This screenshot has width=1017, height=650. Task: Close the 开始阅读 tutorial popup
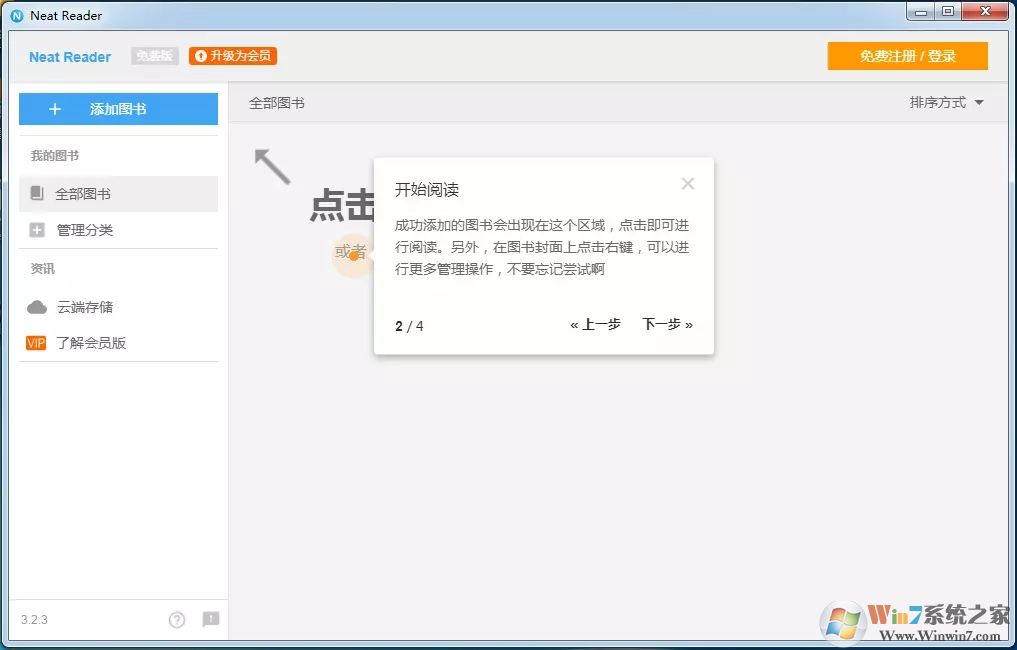coord(687,184)
